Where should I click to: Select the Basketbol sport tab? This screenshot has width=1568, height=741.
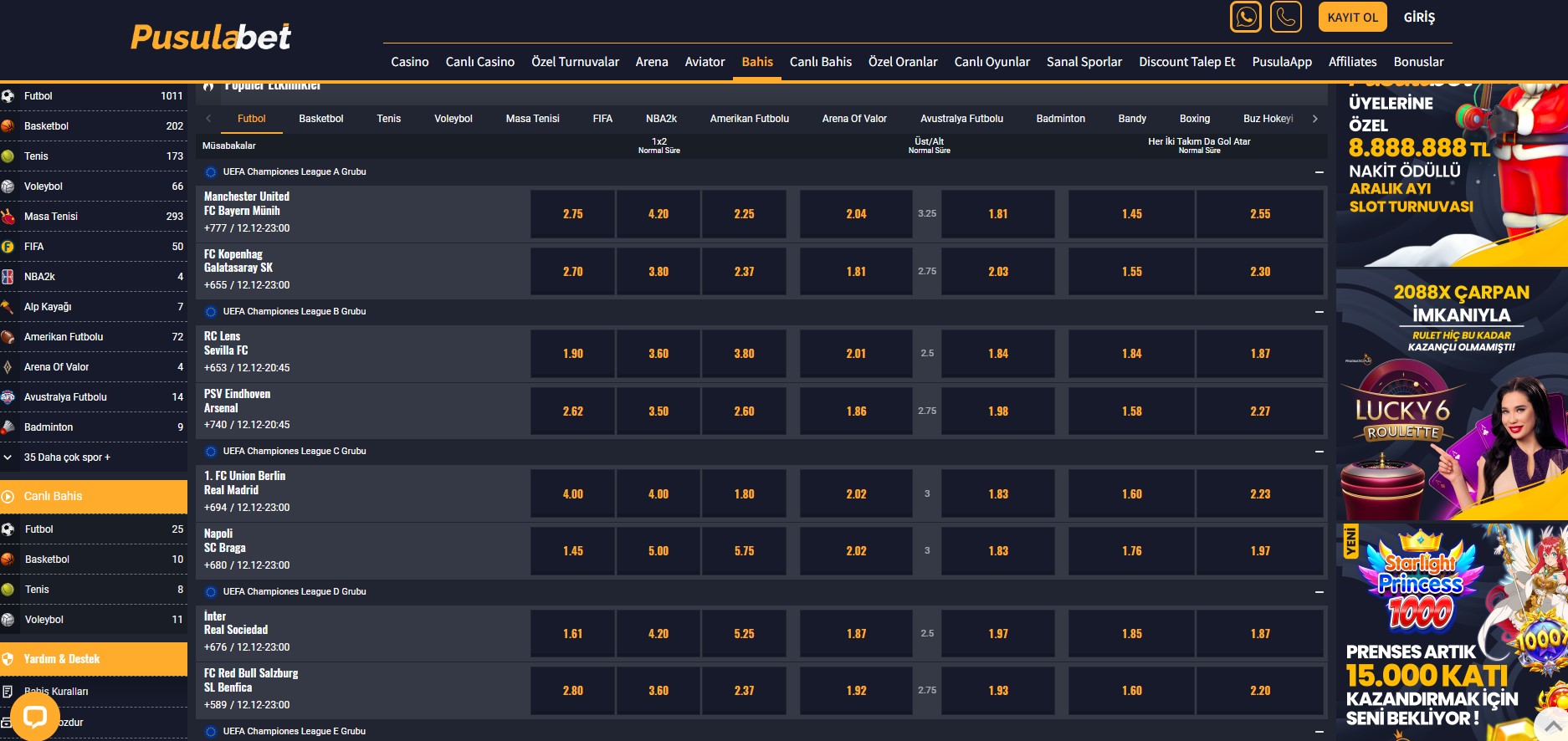[x=321, y=119]
